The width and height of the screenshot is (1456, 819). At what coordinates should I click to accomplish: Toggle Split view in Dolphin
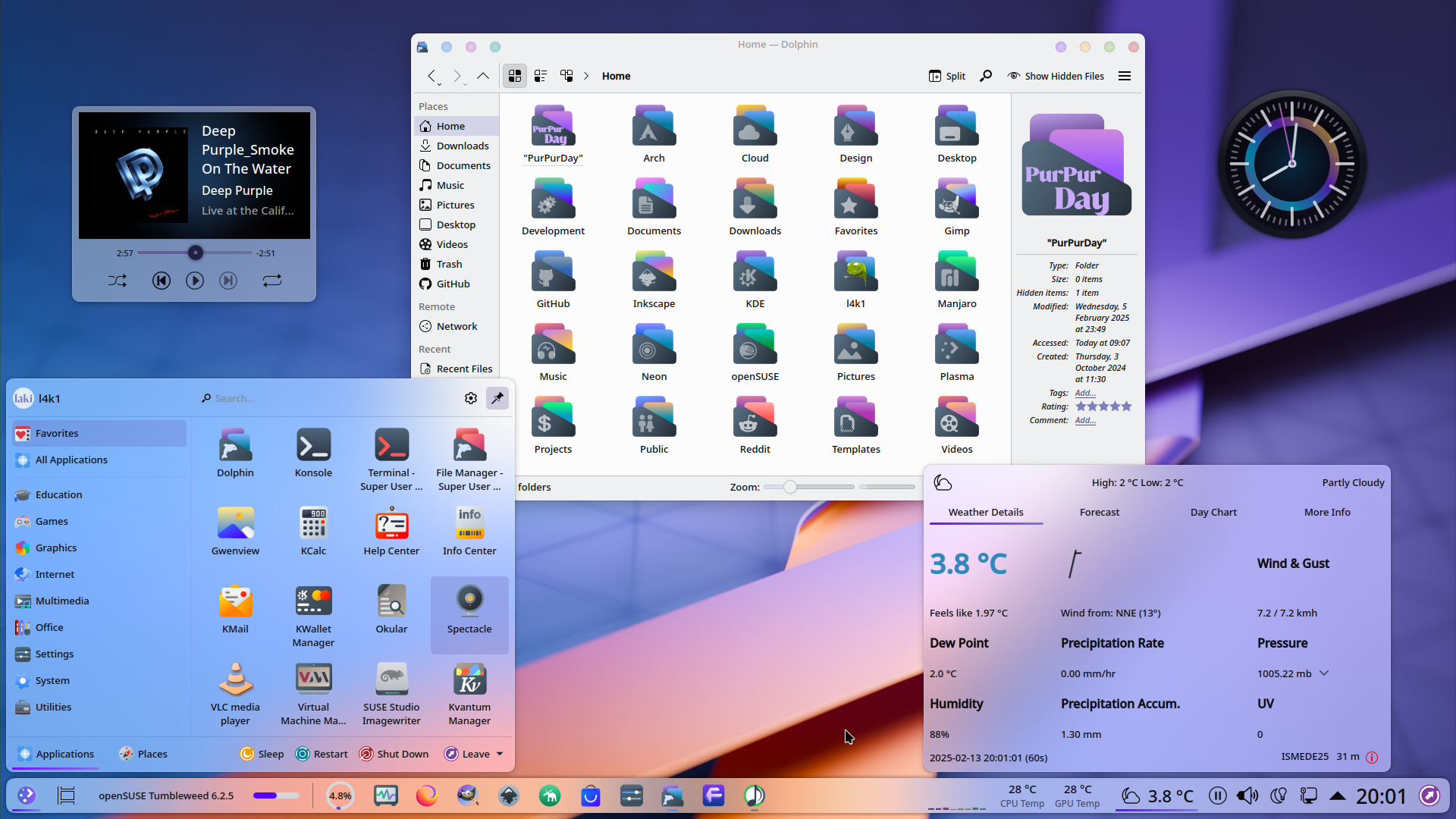coord(947,76)
